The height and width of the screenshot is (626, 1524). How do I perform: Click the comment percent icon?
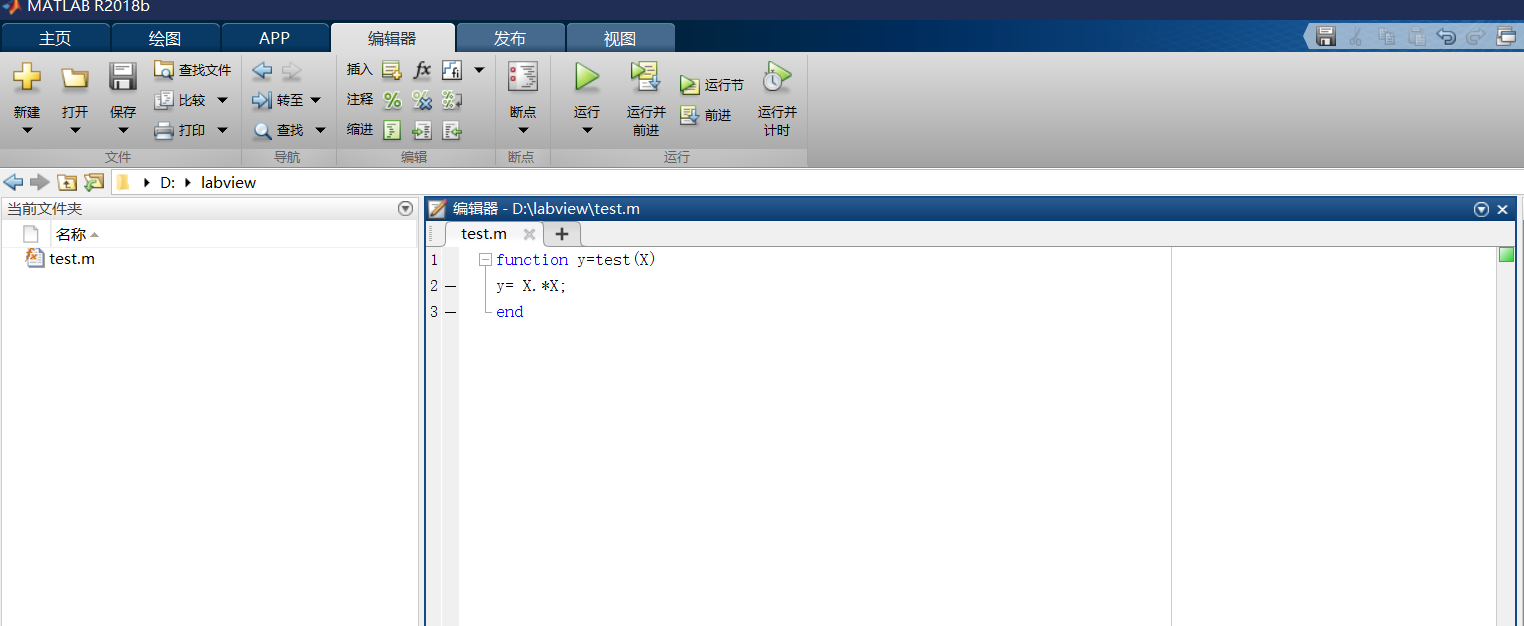pos(392,100)
